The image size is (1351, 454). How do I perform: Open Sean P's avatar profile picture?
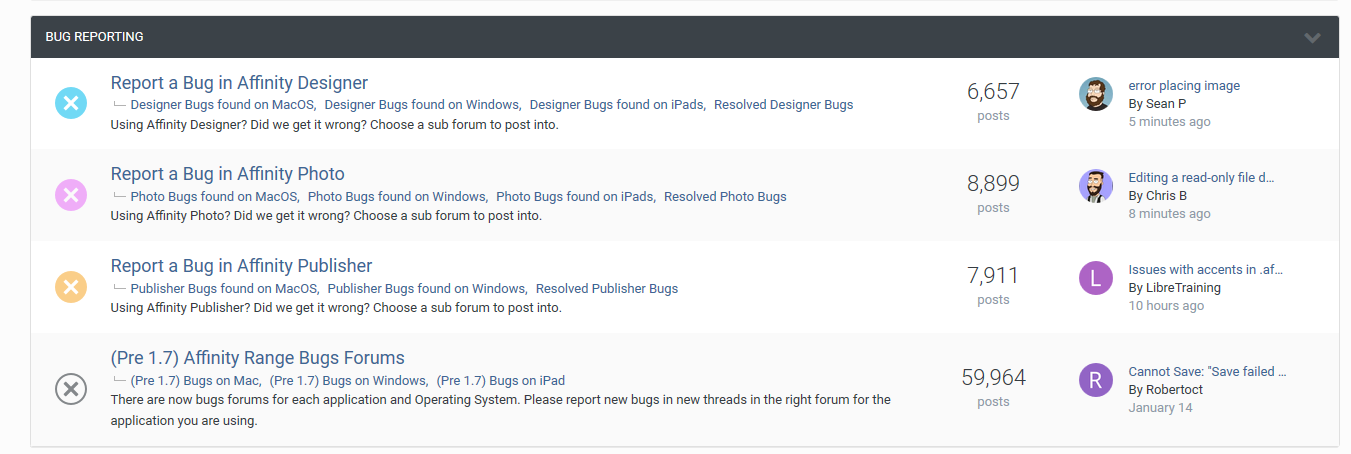point(1096,94)
